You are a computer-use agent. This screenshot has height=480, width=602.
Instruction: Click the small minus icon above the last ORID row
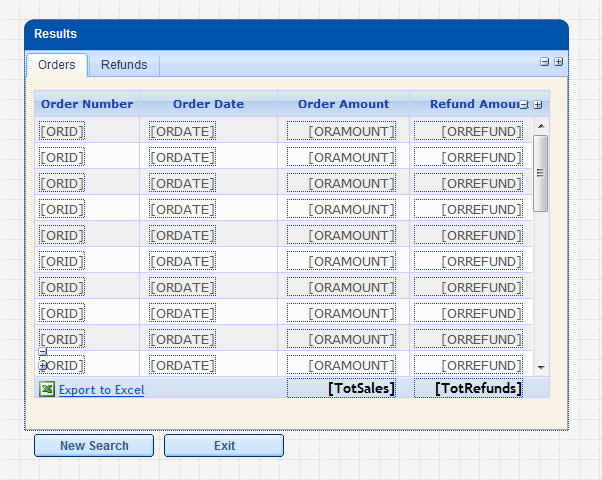pos(43,351)
